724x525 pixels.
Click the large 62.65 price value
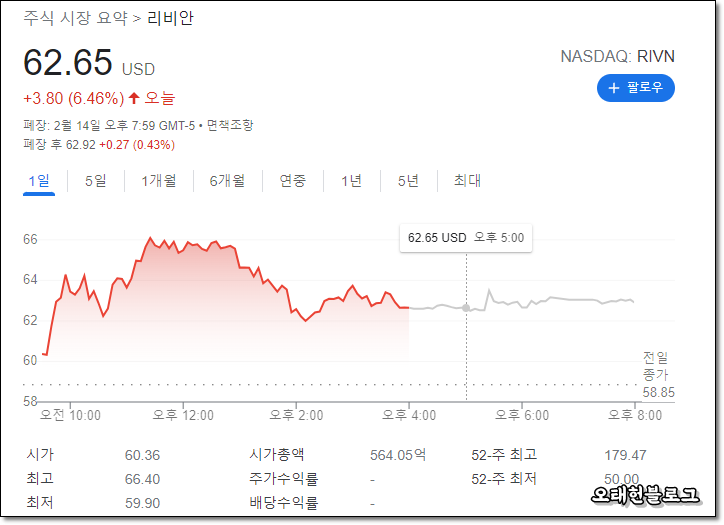click(67, 62)
